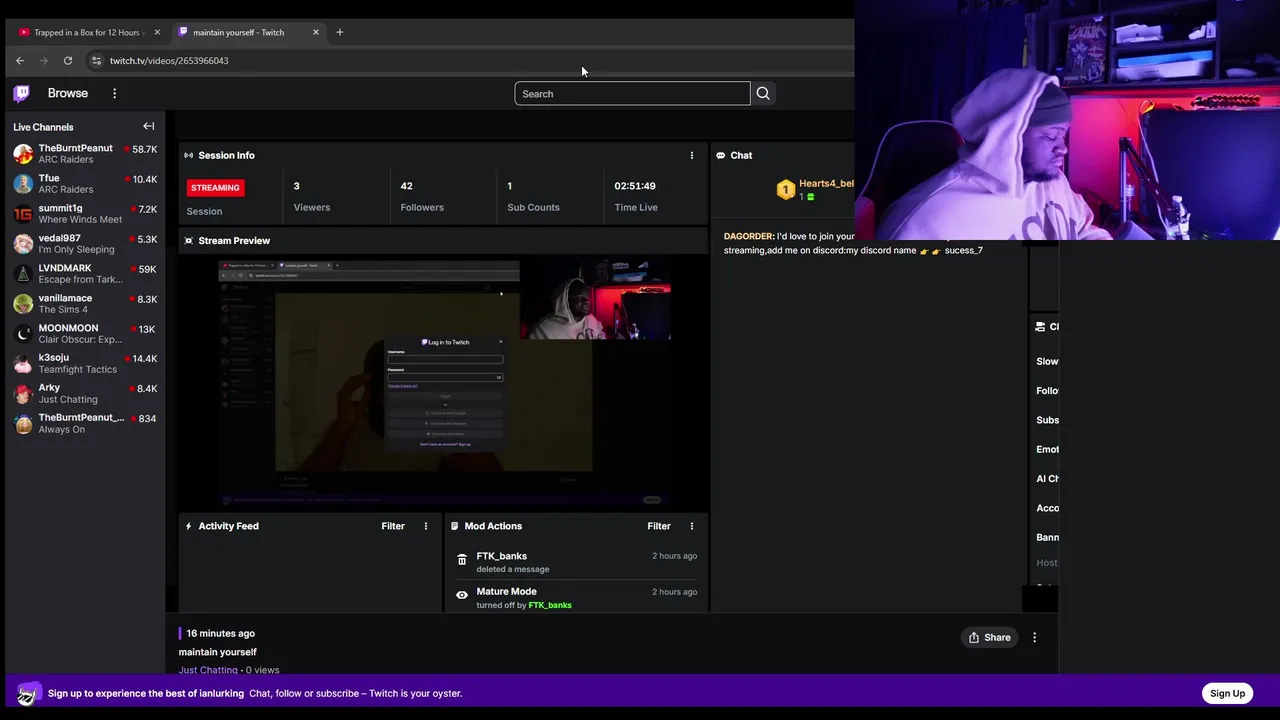Click the Sub Counts stat
Screen dimensions: 1280x720
pos(533,196)
